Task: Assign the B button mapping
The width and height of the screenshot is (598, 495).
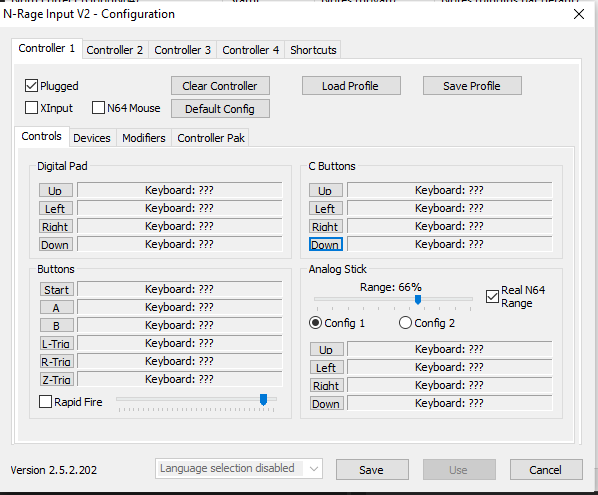Action: click(x=56, y=325)
